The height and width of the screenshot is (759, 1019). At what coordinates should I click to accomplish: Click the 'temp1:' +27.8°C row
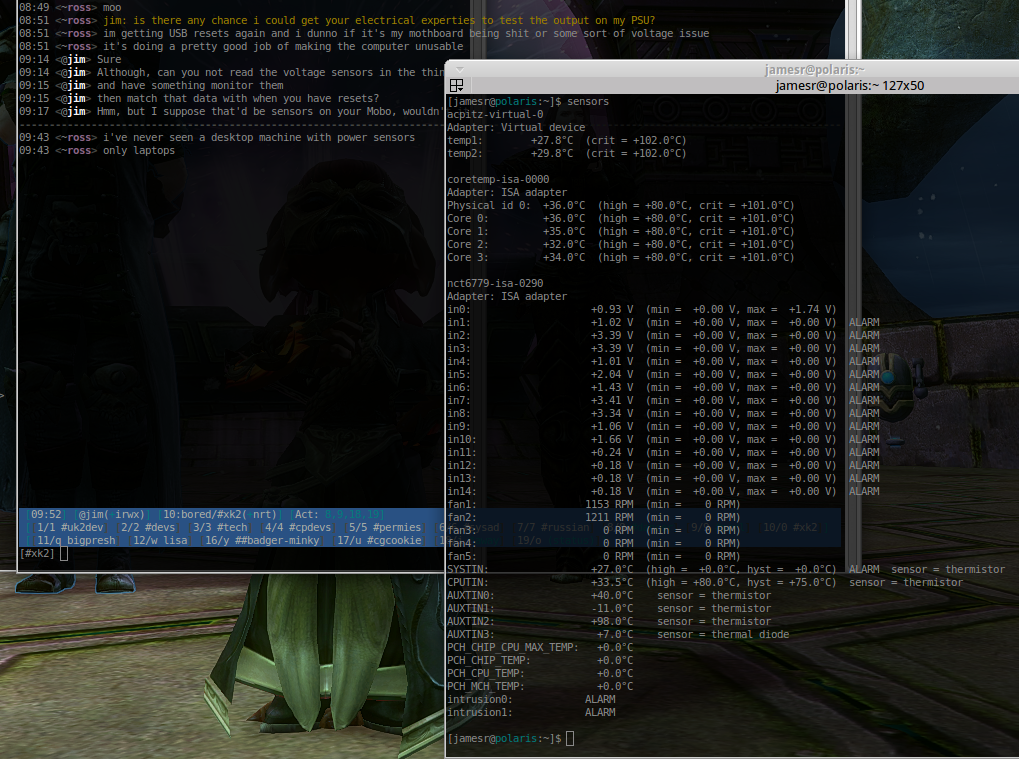(567, 140)
